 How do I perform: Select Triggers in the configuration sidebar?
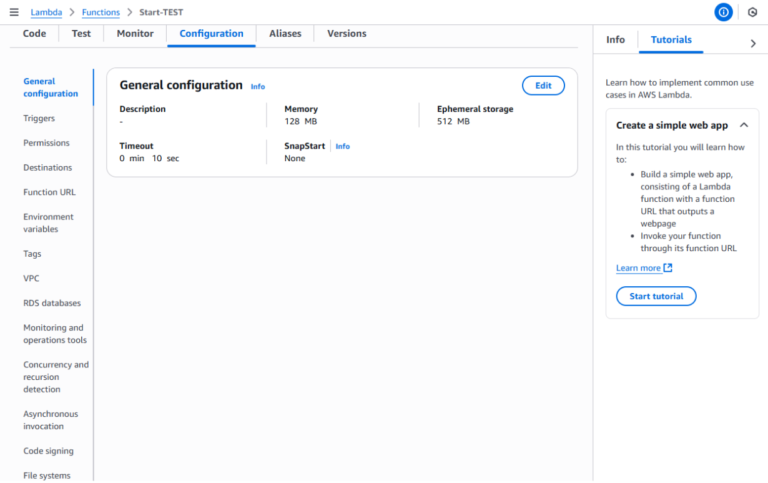pyautogui.click(x=39, y=118)
